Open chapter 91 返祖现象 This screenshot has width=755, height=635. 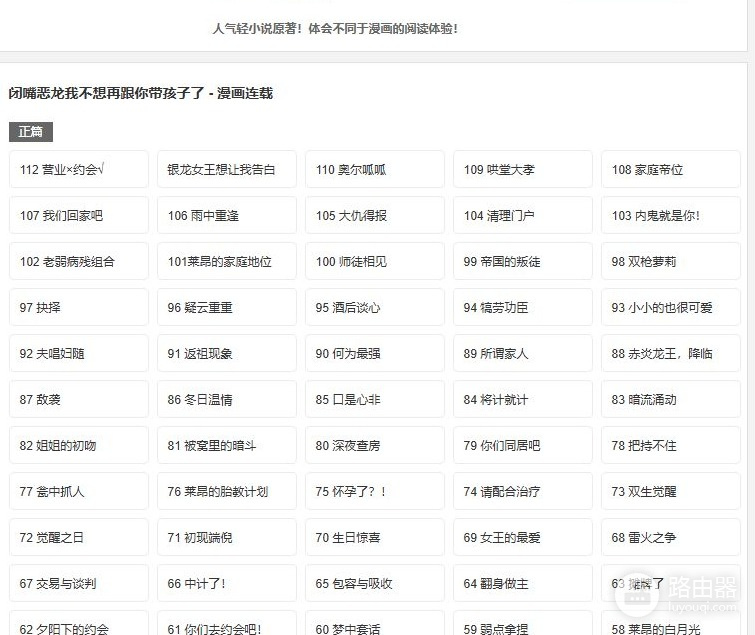click(227, 353)
